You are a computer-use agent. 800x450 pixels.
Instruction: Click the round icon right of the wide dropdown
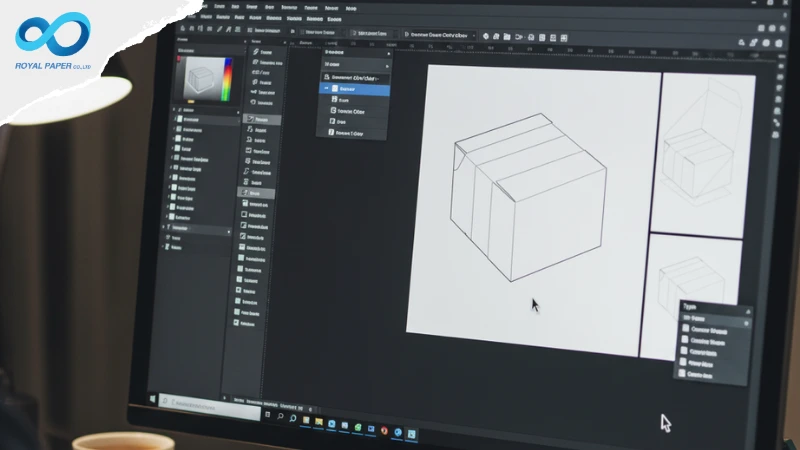[x=485, y=35]
